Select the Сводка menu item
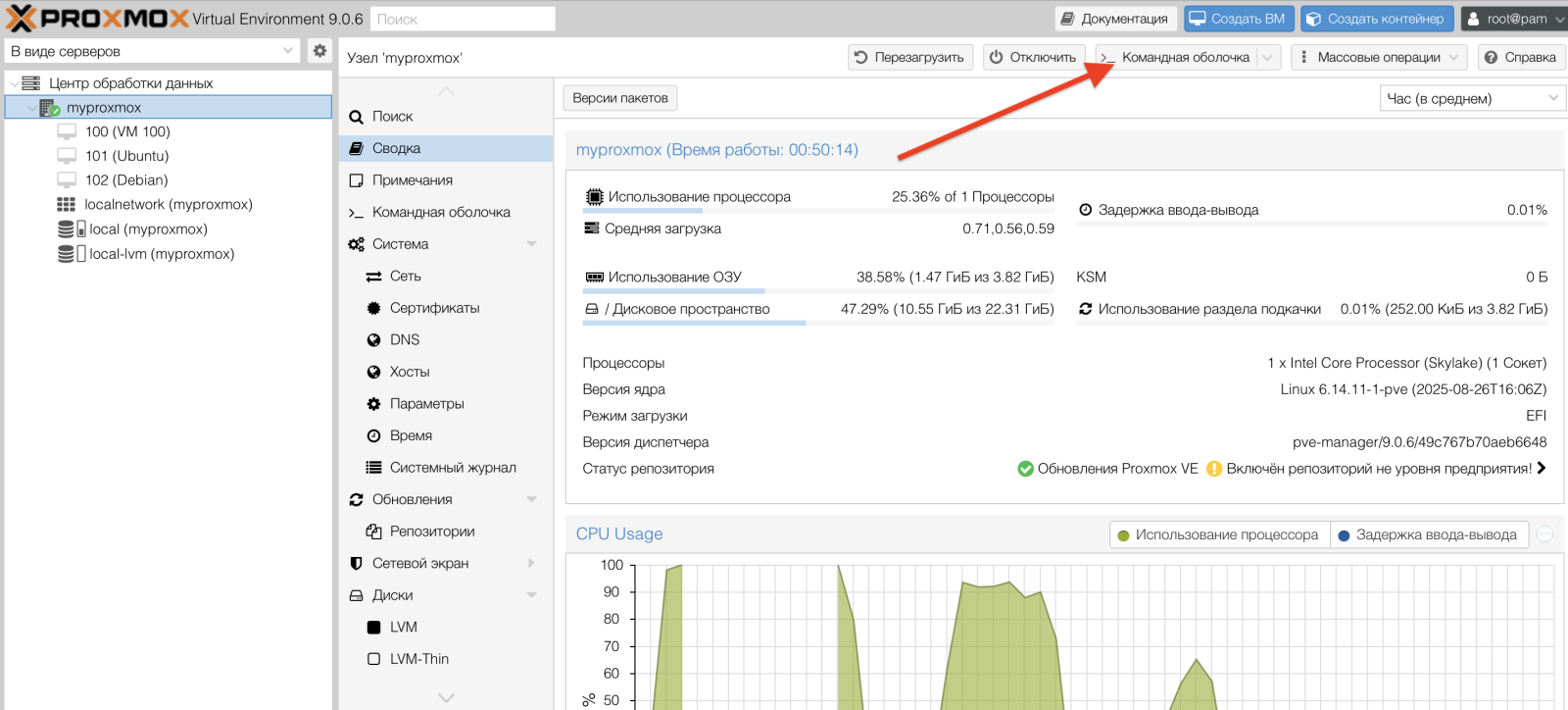 tap(446, 149)
